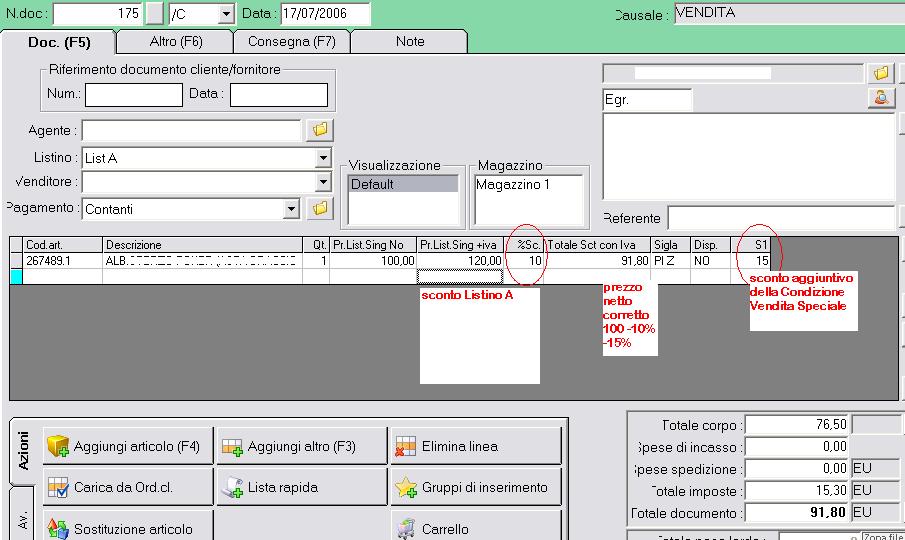
Task: Open Gruppi di inserimento
Action: [476, 487]
